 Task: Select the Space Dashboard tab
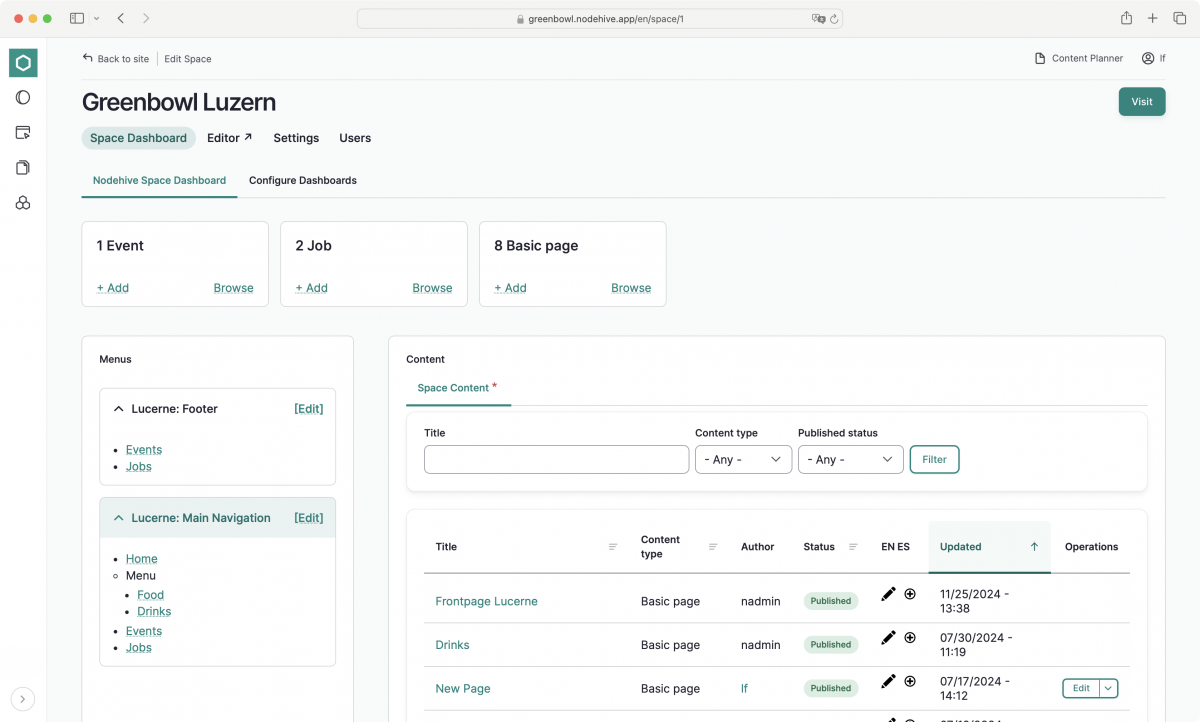click(138, 138)
